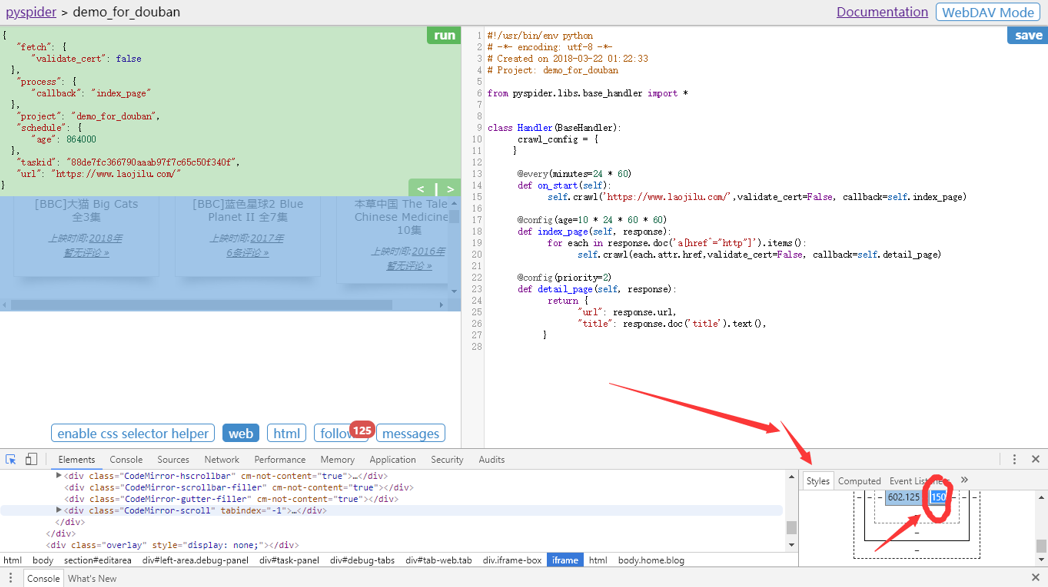Screen dimensions: 1048x587
Task: Show the follows list with 125 badge
Action: pos(334,433)
